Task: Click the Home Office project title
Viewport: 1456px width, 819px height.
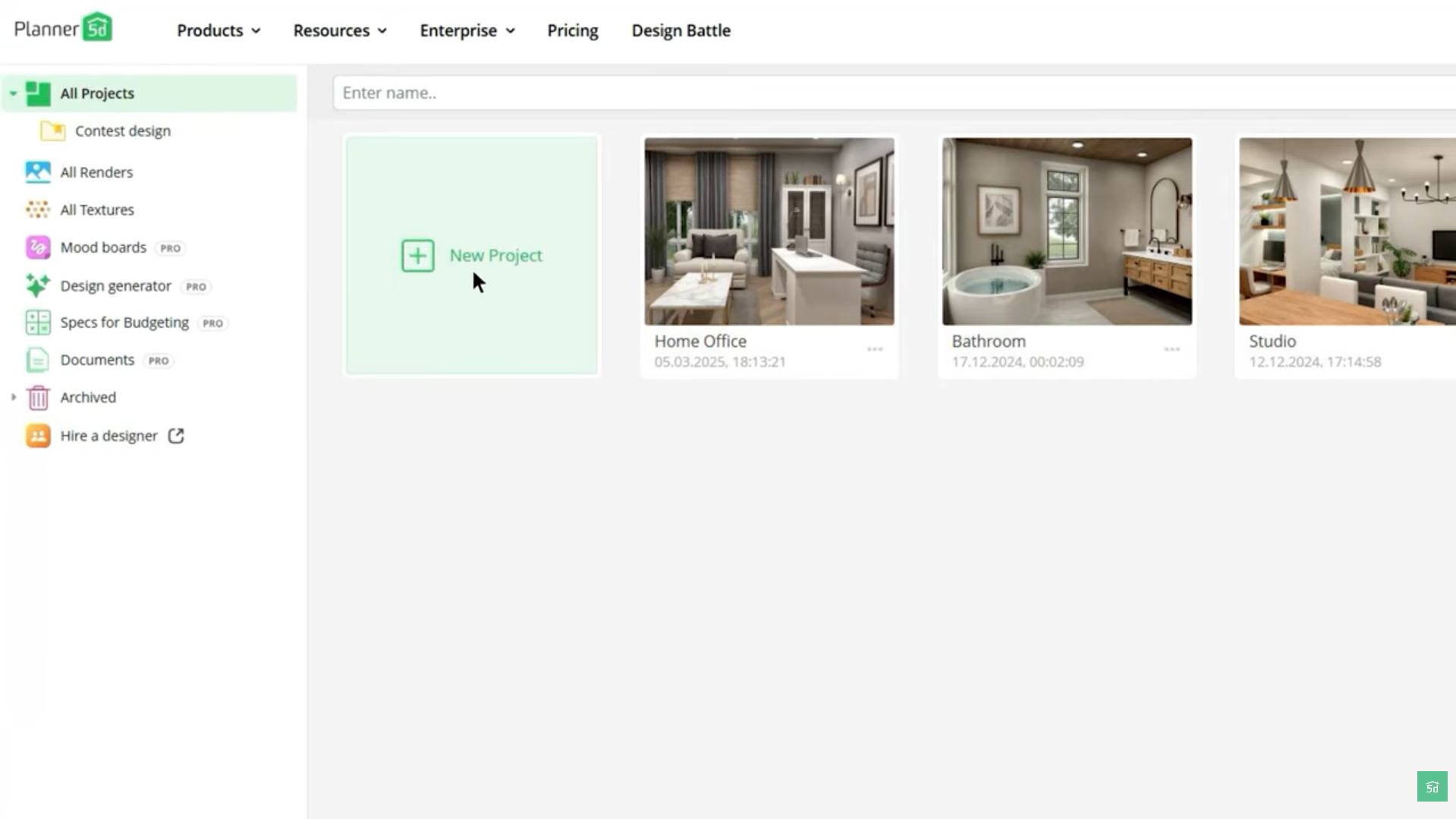Action: pyautogui.click(x=700, y=342)
